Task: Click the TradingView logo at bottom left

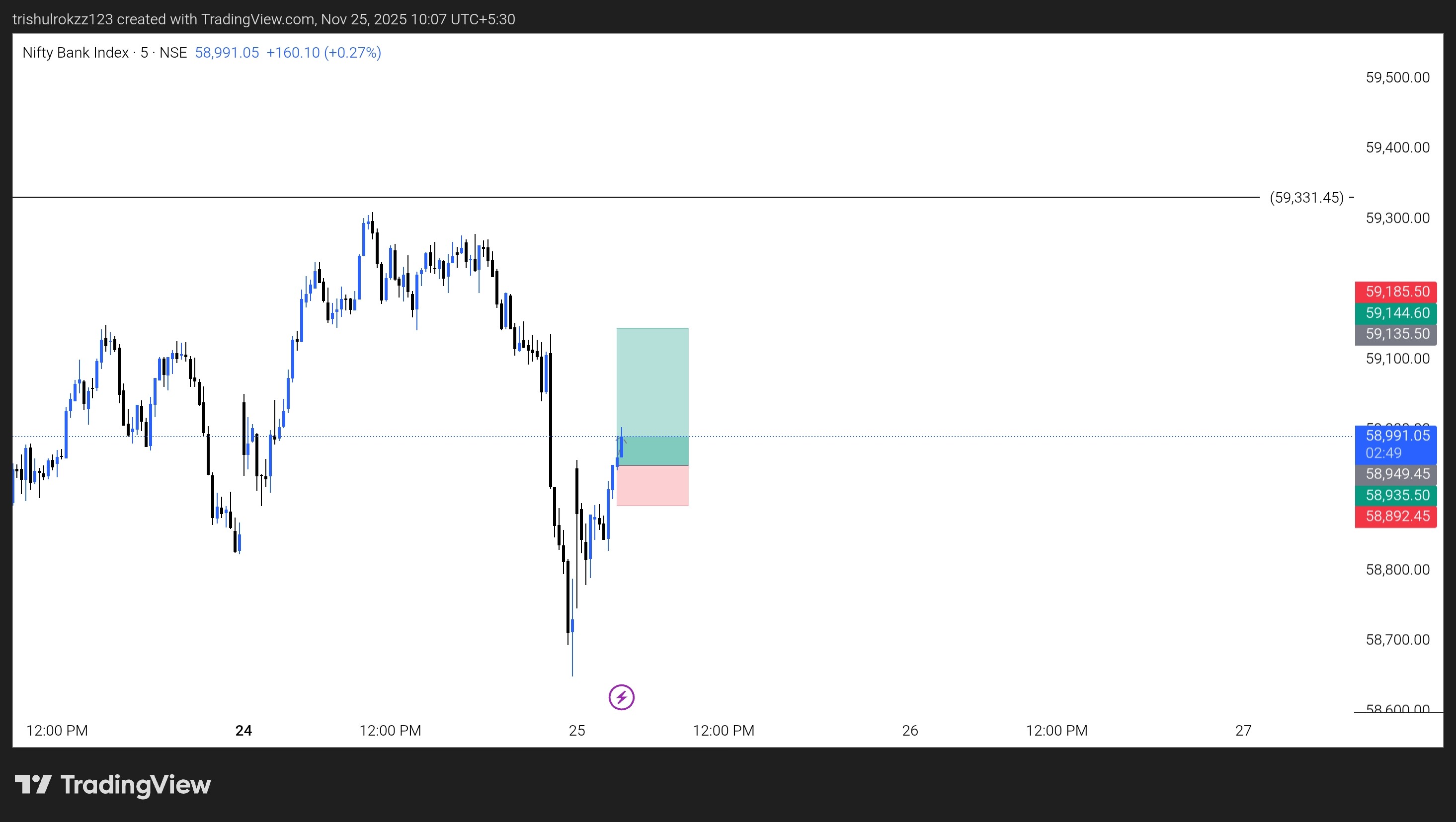Action: [112, 785]
